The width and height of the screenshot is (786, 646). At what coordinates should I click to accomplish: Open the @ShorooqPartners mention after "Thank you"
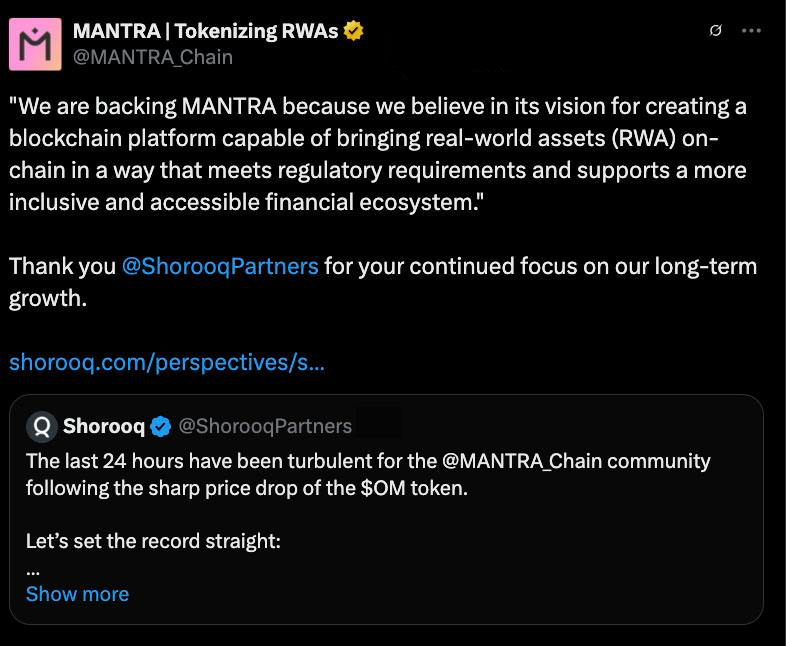pos(220,267)
